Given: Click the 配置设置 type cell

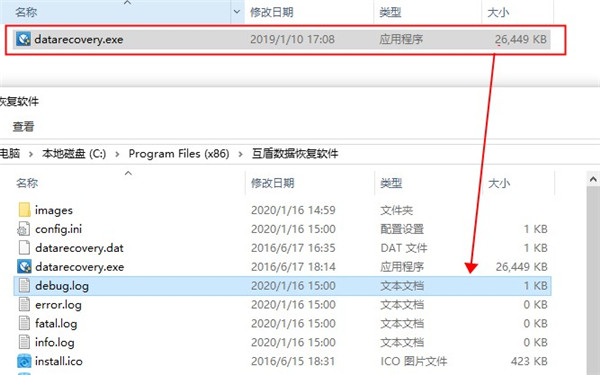Looking at the screenshot, I should pyautogui.click(x=402, y=229).
